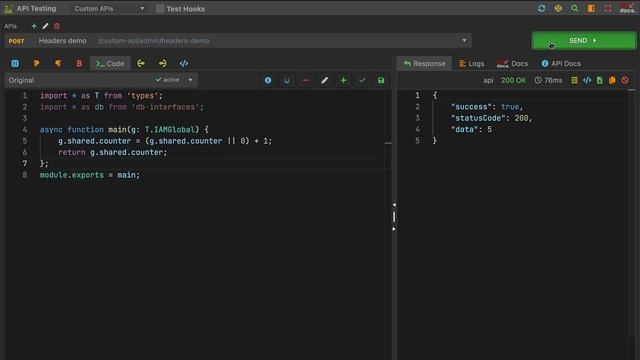Image resolution: width=640 pixels, height=360 pixels.
Task: Open the yellow right-arrow hook tab
Action: pyautogui.click(x=162, y=63)
